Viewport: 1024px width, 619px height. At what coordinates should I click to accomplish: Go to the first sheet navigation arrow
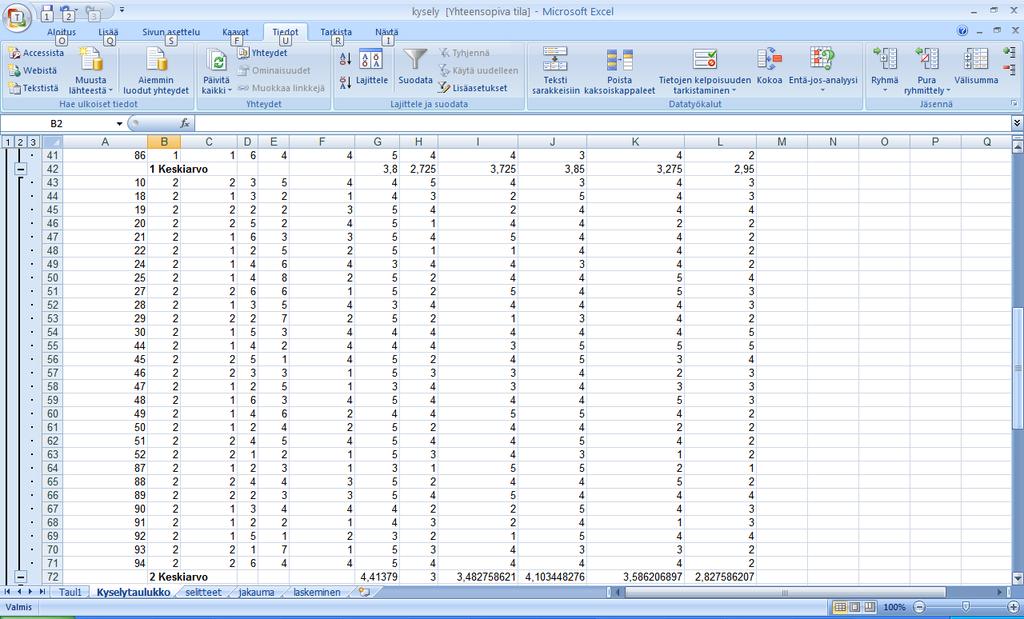click(7, 592)
